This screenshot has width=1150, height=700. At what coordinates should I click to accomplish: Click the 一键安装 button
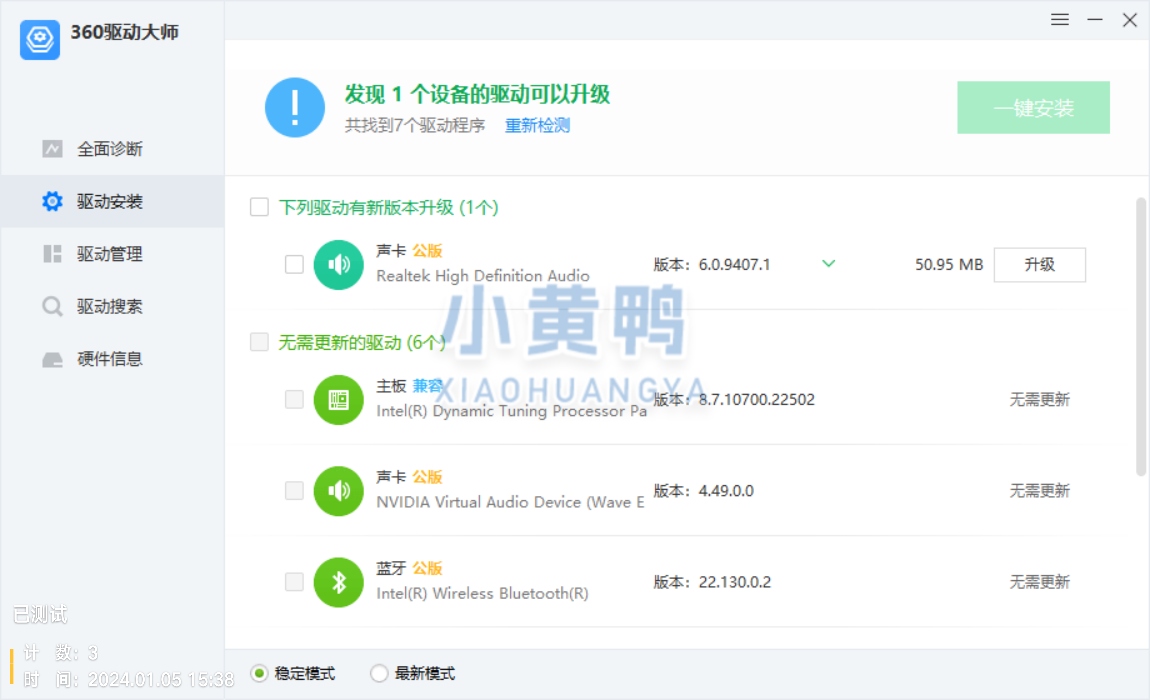click(x=1033, y=108)
